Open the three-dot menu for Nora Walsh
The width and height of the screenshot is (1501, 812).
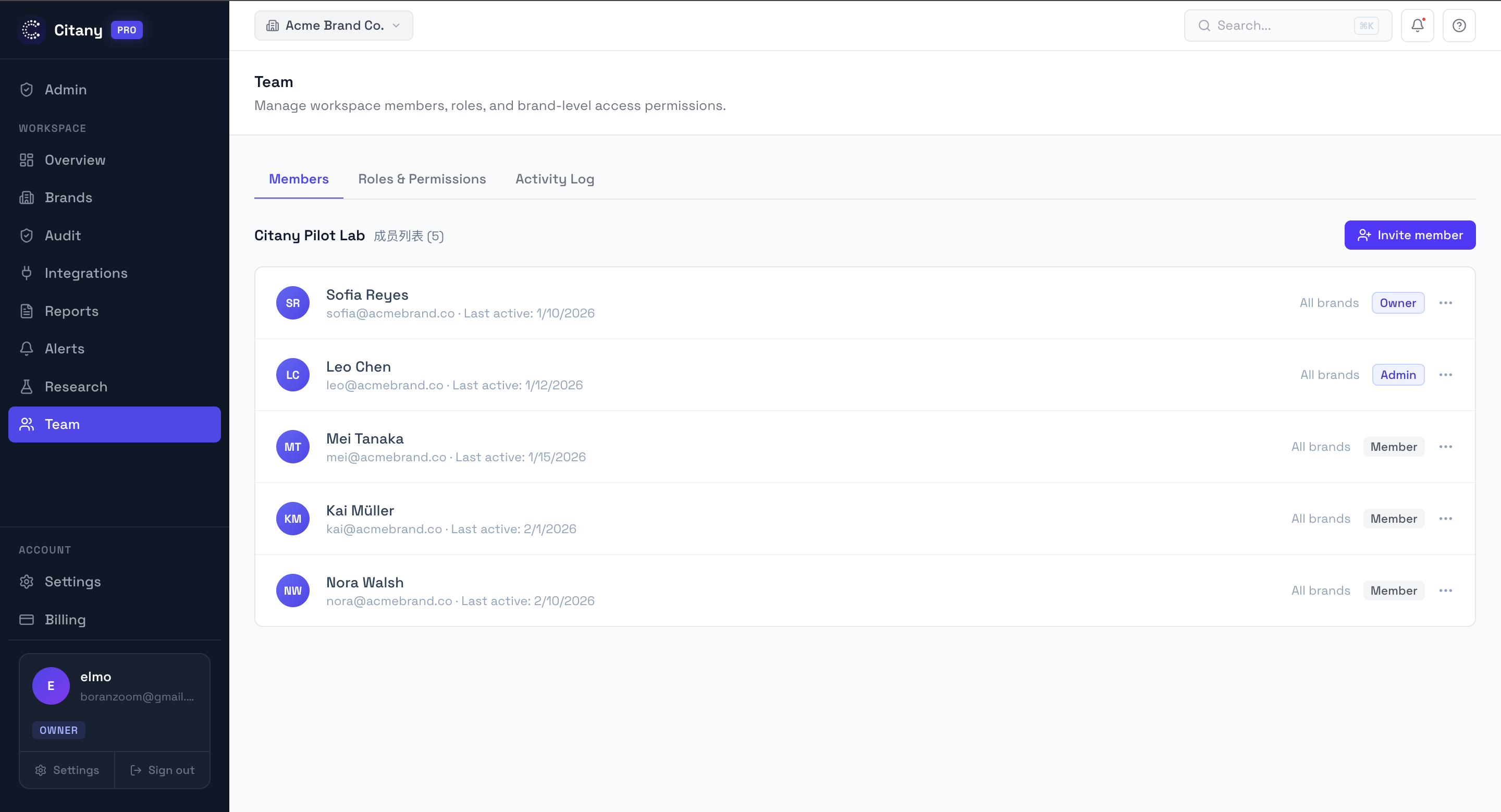[x=1445, y=590]
